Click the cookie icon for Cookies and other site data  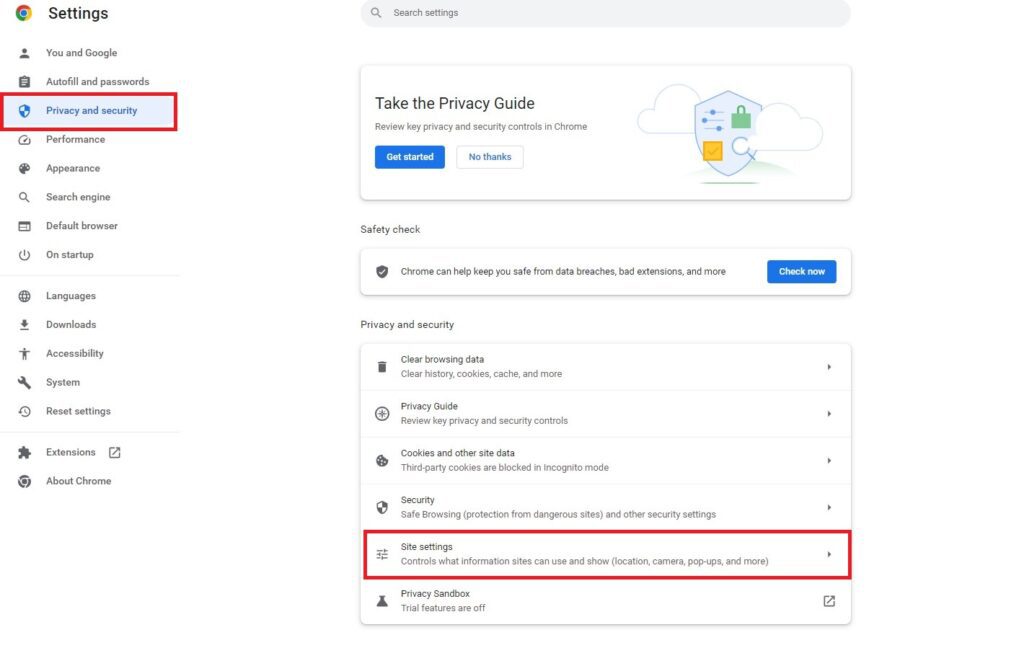tap(382, 461)
